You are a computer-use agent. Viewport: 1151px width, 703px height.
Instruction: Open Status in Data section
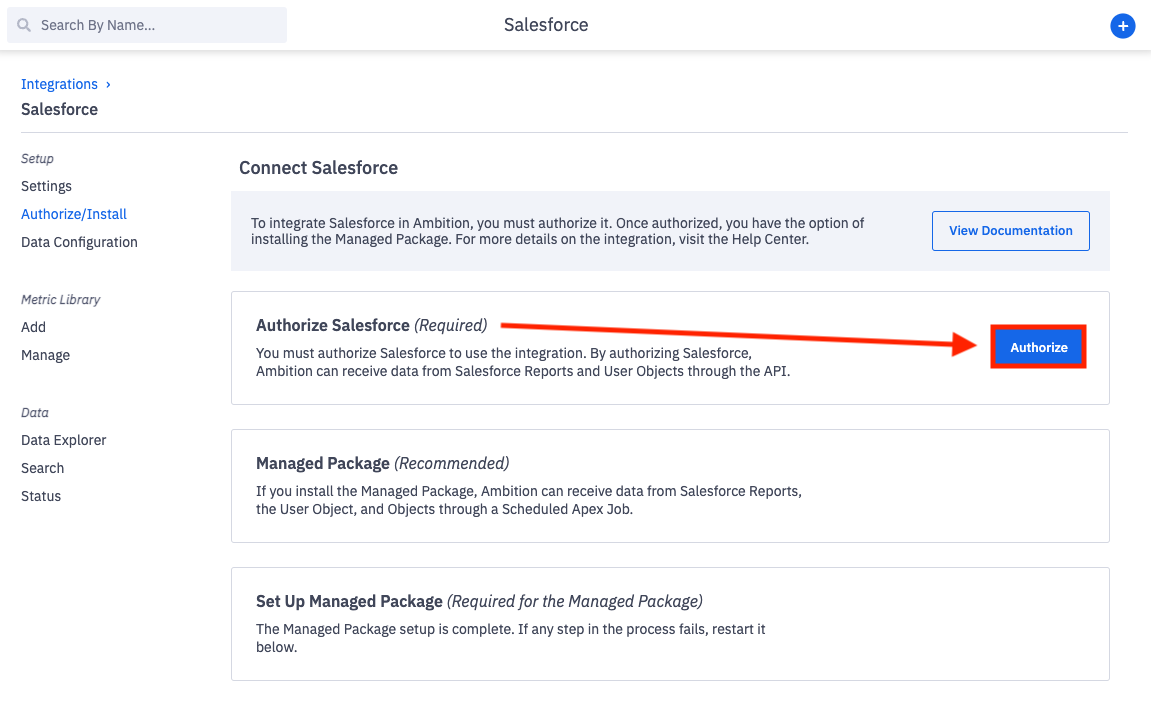tap(41, 496)
